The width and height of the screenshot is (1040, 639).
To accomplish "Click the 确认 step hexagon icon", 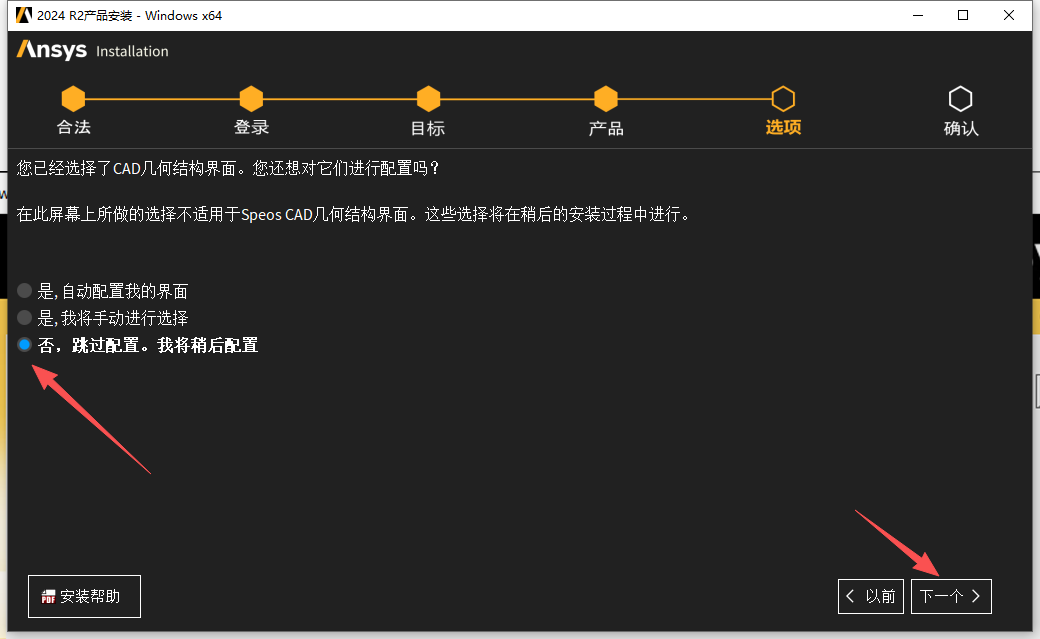I will (961, 98).
